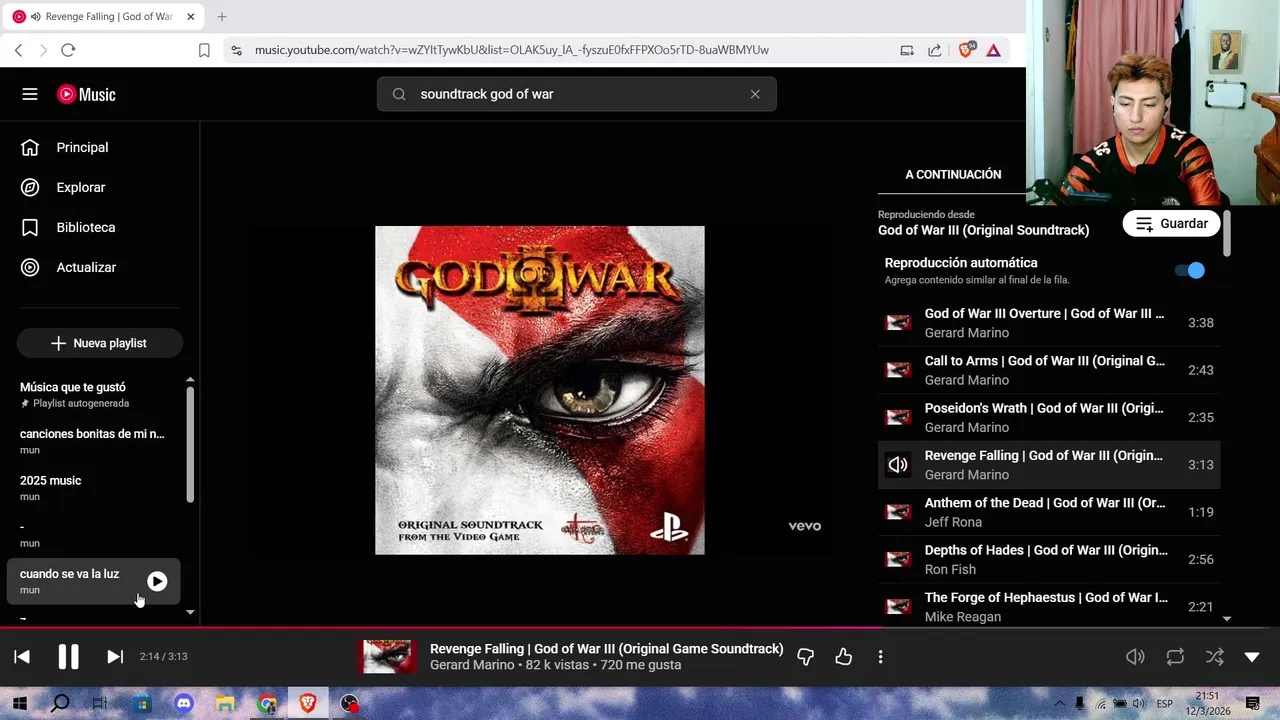Open 'cuando se va la luz' playlist
This screenshot has width=1280, height=720.
[69, 574]
